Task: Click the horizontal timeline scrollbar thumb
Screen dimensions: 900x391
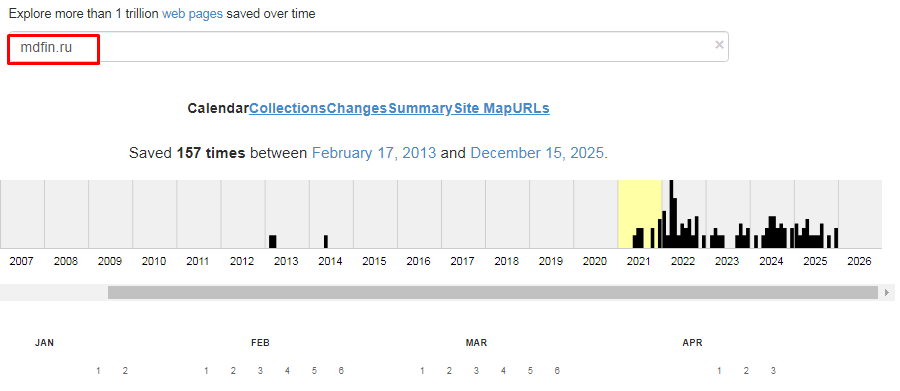Action: click(492, 293)
